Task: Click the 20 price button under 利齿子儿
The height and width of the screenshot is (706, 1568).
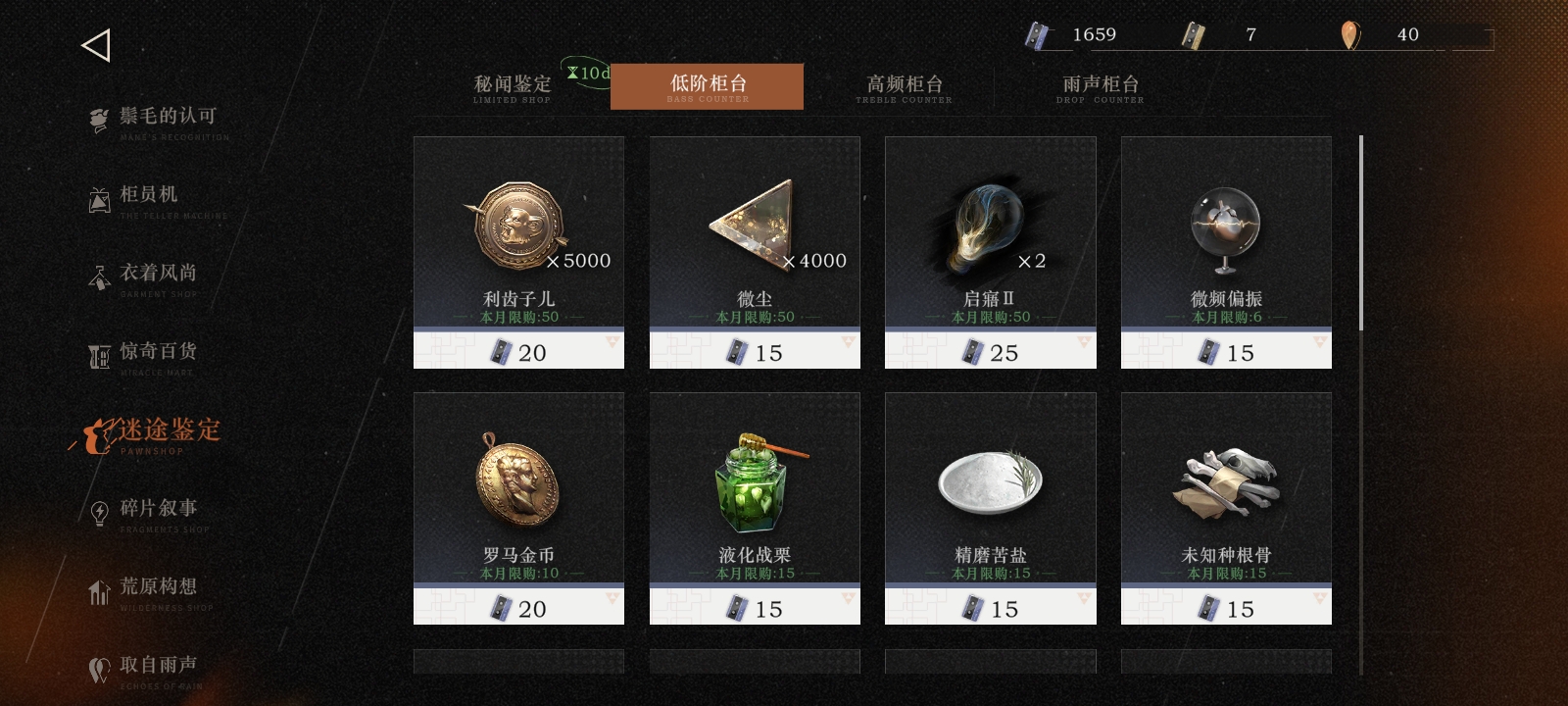Action: click(518, 350)
